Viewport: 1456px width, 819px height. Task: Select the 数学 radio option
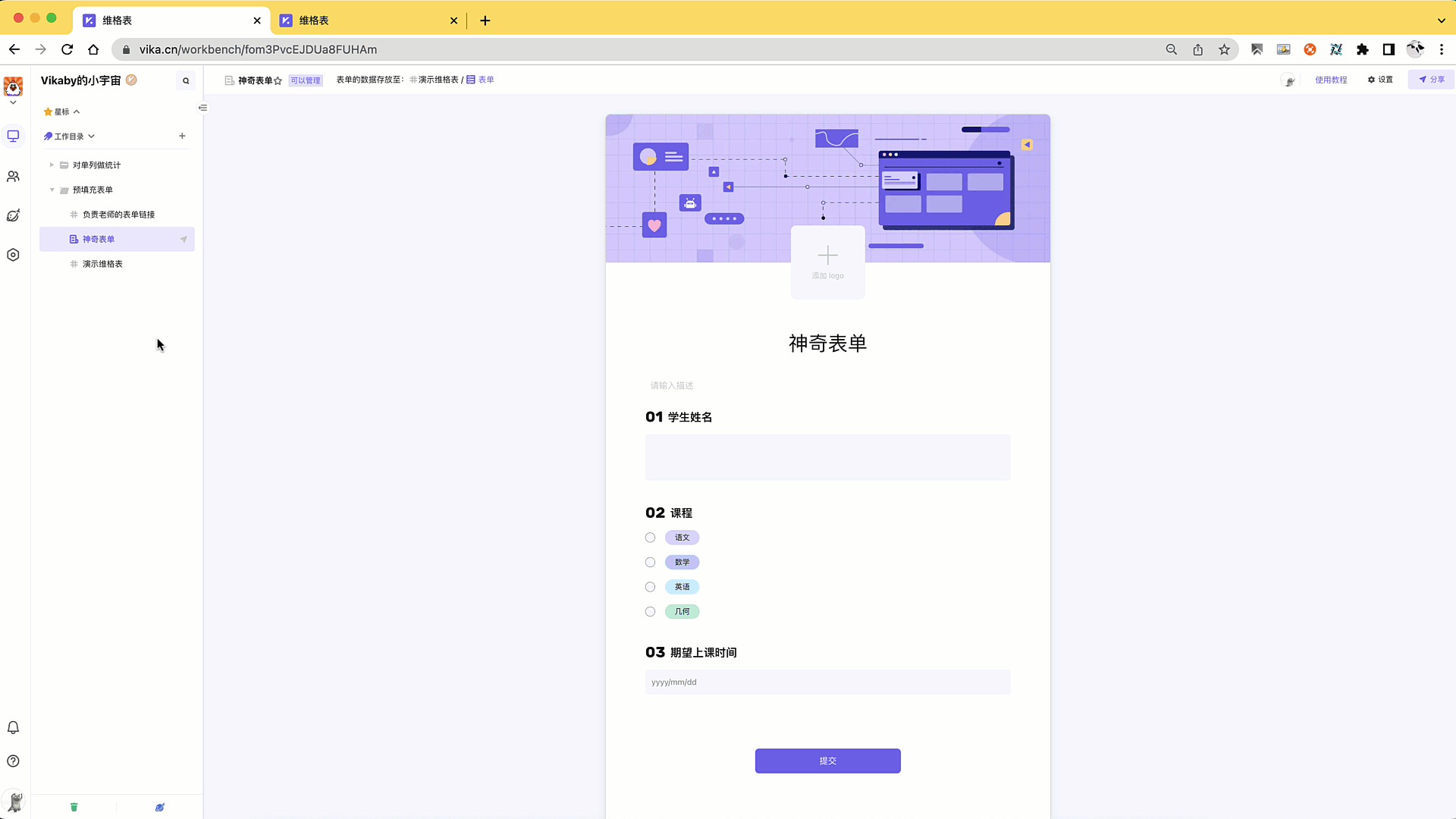(650, 563)
